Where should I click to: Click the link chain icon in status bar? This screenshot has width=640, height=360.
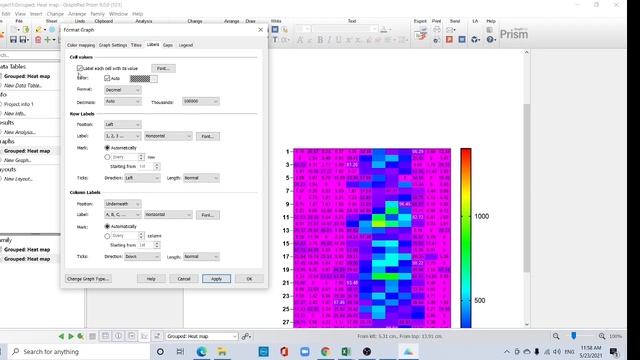click(x=246, y=336)
